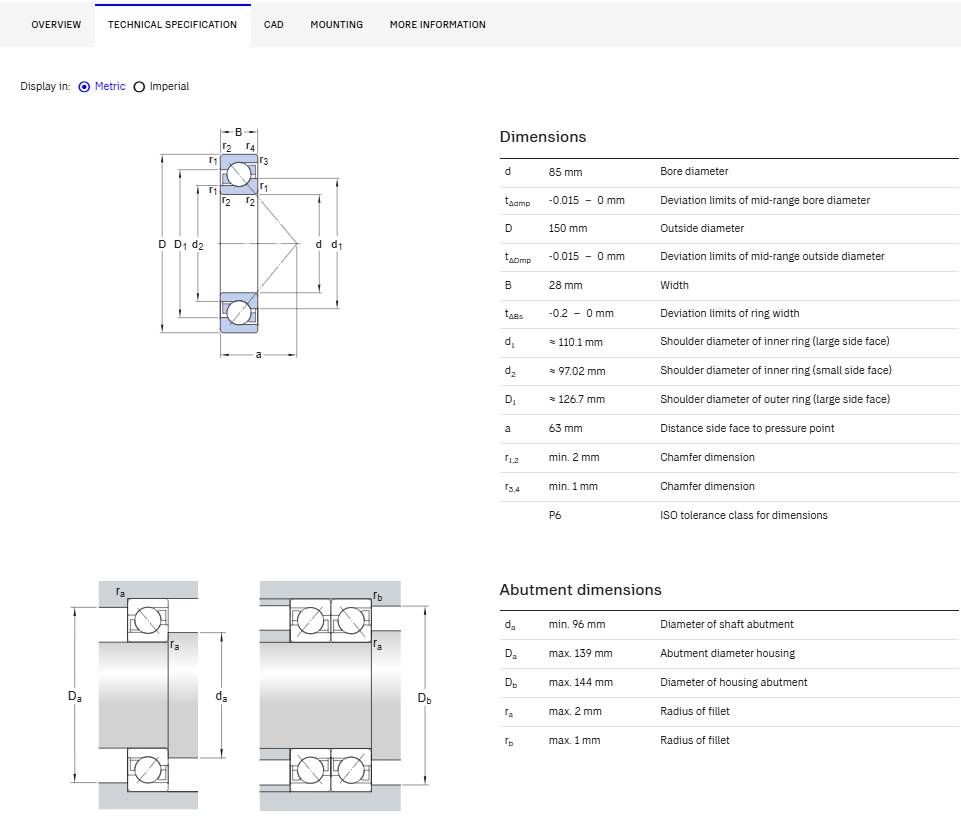Select the Metric display radio button
Screen dimensions: 961x816
(85, 87)
